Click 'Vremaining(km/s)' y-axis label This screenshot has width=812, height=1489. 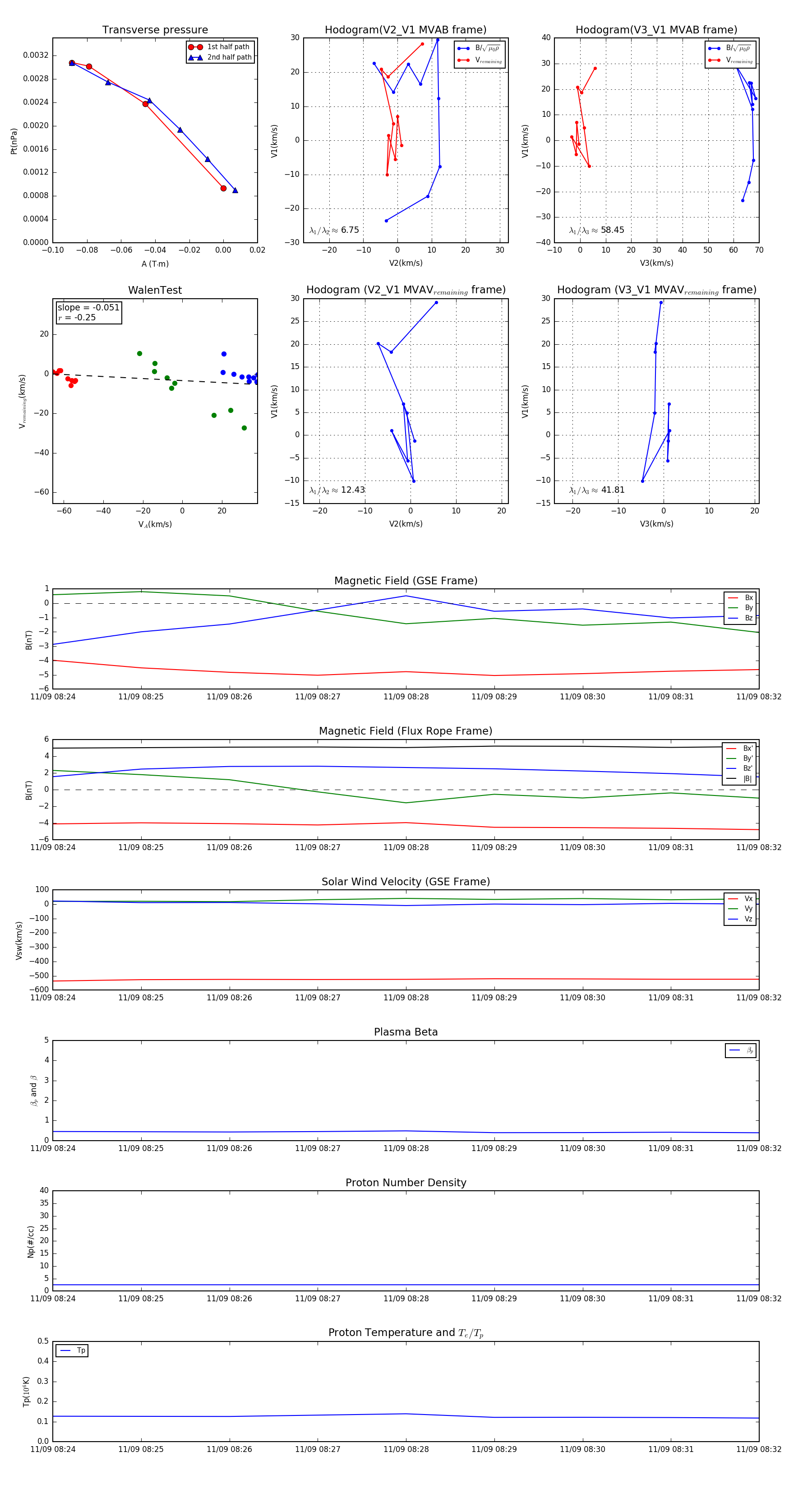[x=23, y=401]
